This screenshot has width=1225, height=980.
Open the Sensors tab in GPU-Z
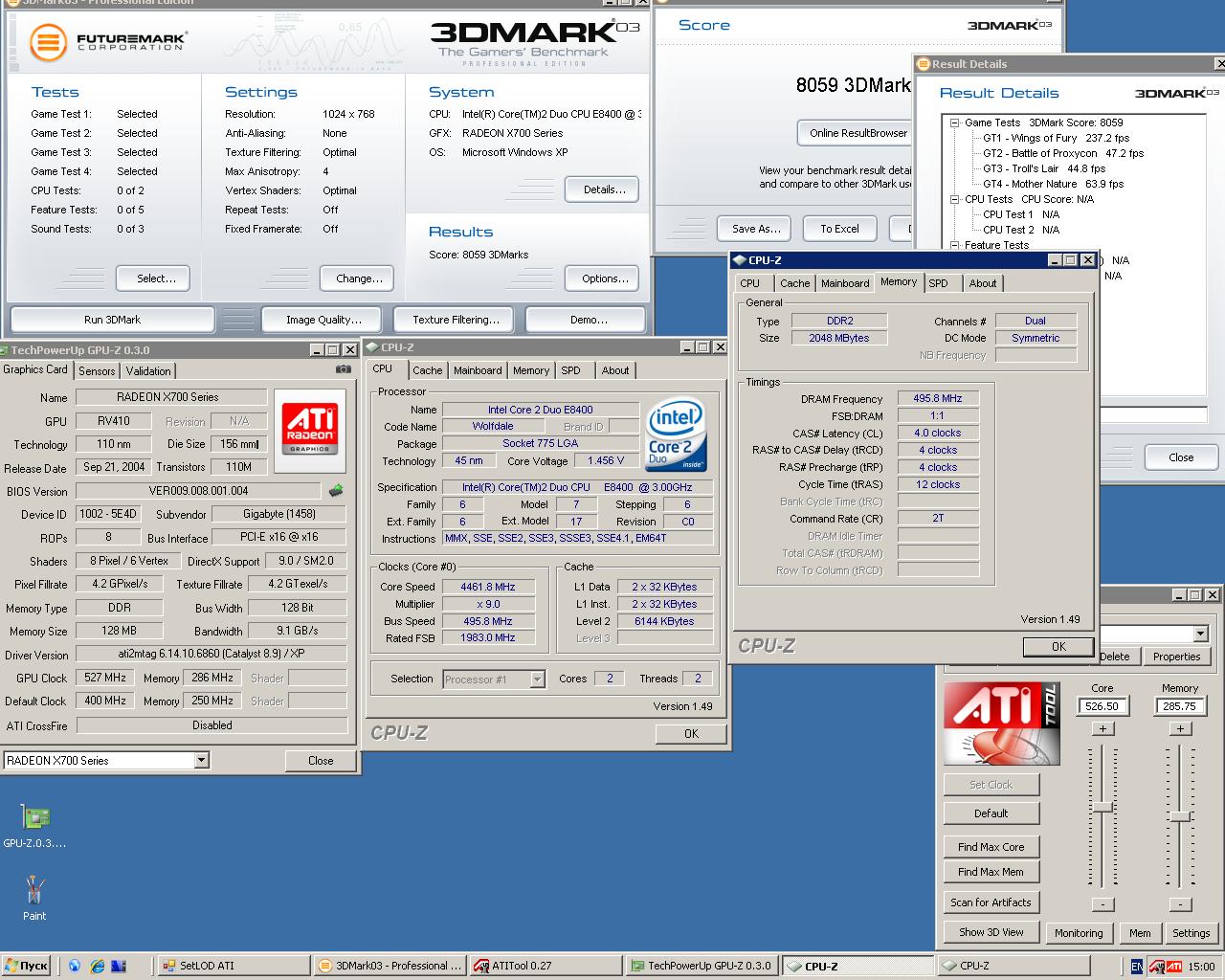tap(97, 370)
